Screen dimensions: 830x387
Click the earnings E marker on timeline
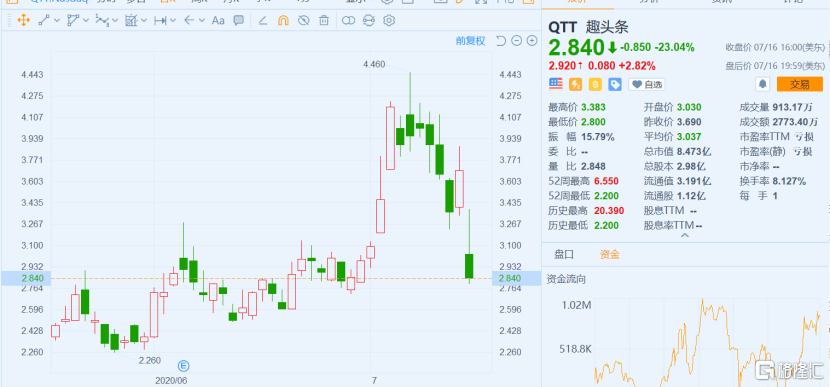(x=184, y=365)
